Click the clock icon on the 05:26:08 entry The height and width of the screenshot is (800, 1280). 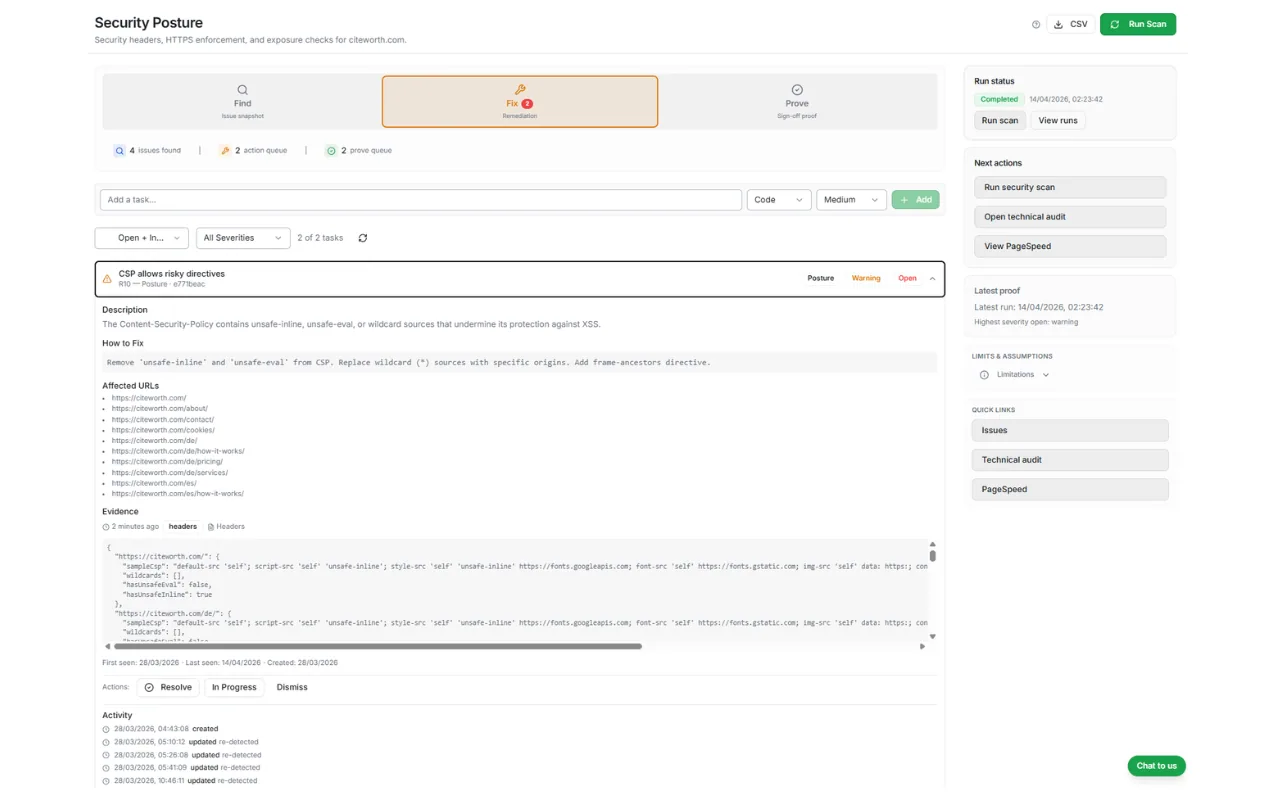106,755
